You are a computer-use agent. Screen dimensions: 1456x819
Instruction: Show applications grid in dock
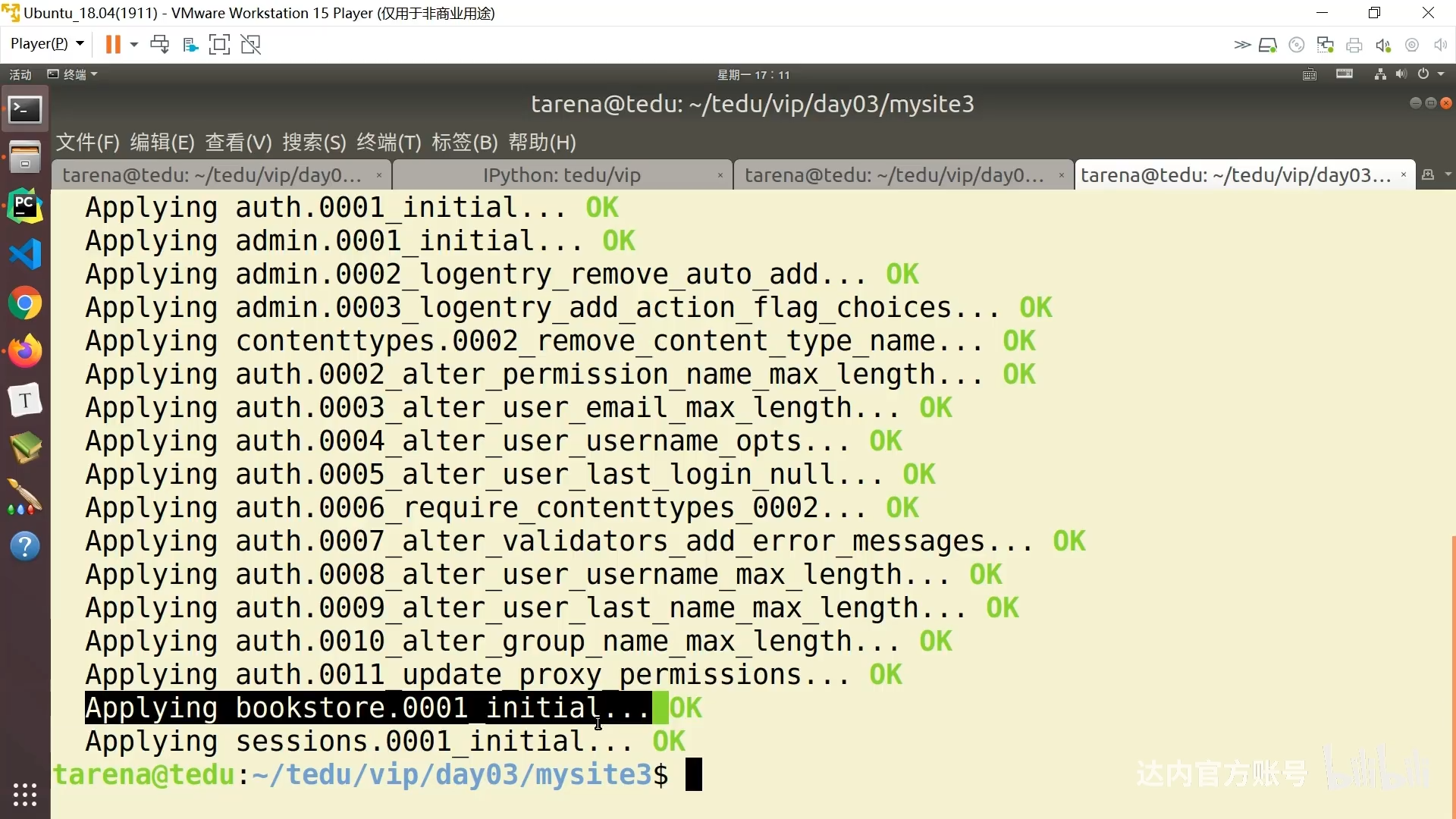point(25,794)
